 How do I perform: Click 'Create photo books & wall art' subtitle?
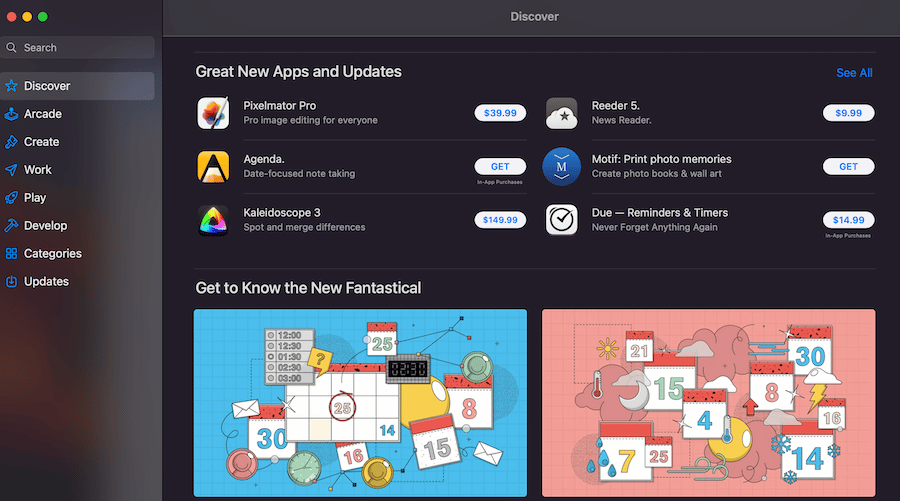[x=657, y=173]
